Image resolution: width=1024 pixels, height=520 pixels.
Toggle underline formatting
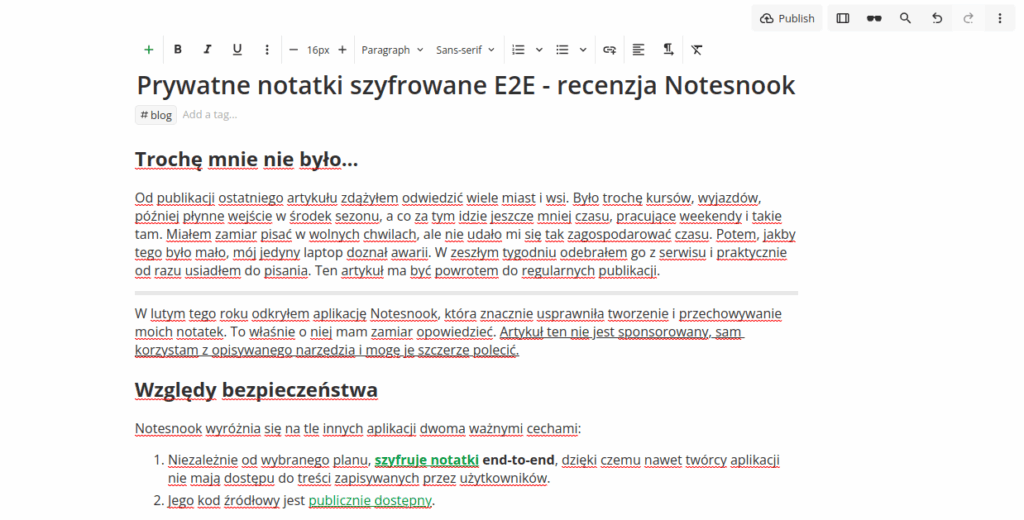pyautogui.click(x=237, y=50)
